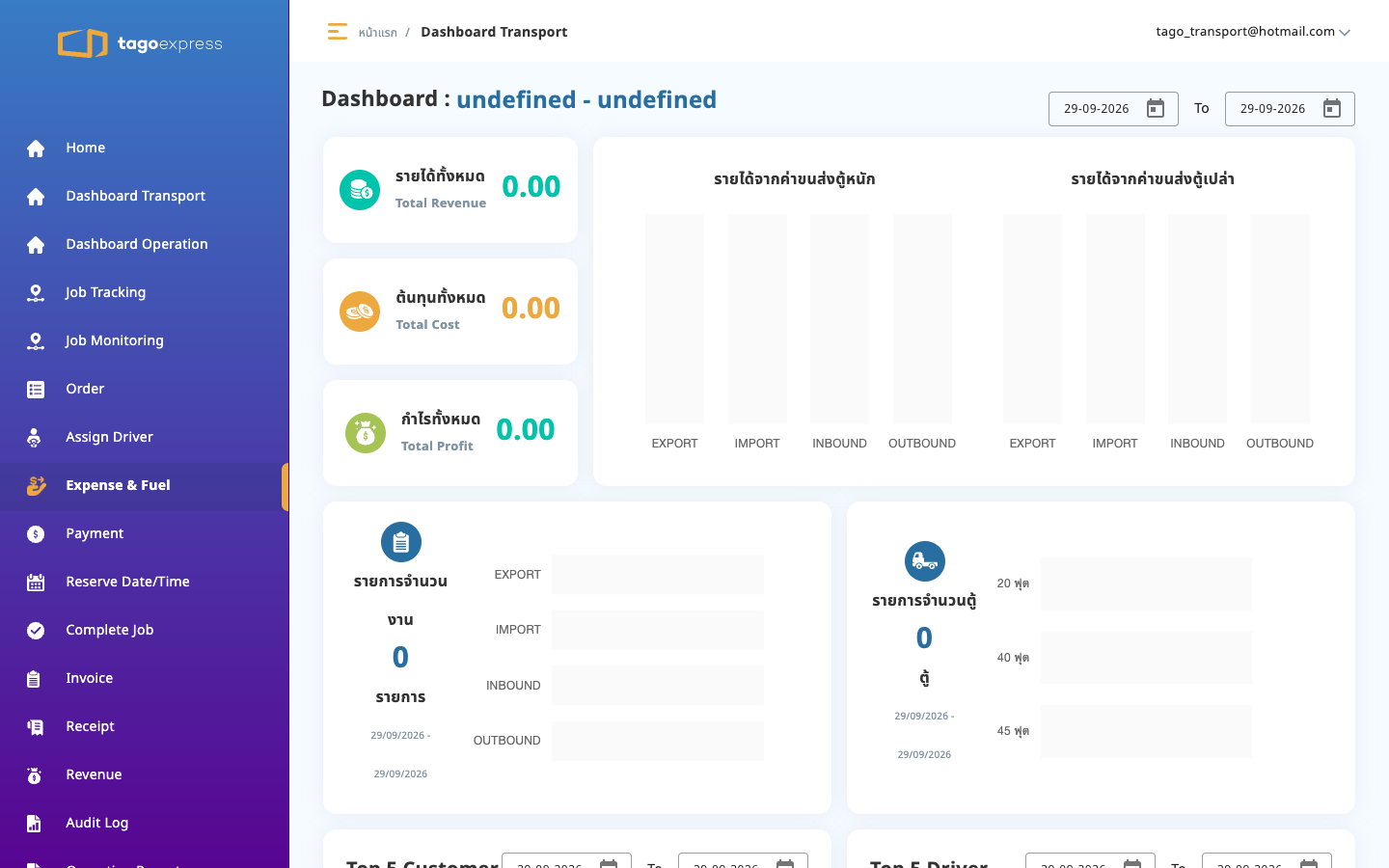Click the job count clipboard icon

click(401, 542)
